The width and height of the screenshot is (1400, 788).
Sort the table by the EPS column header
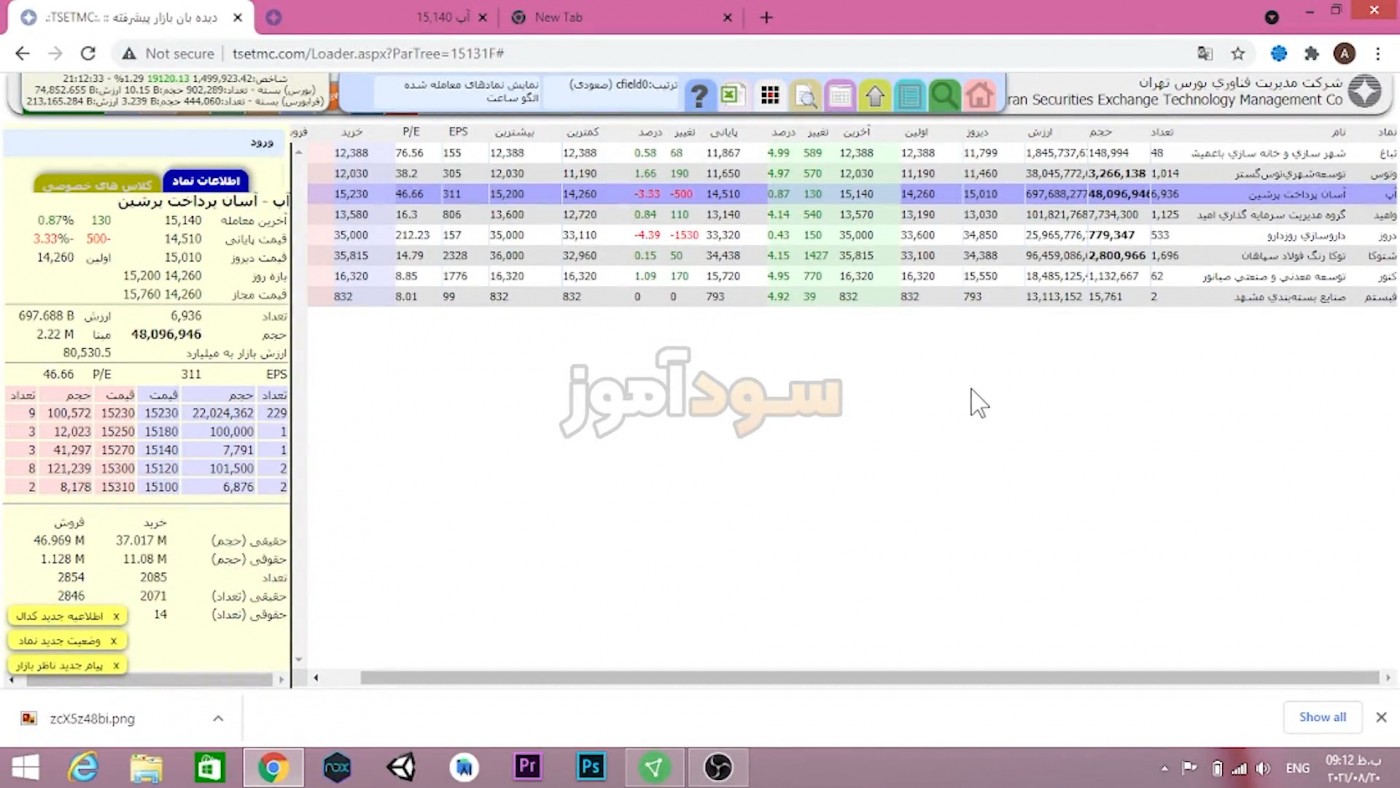[458, 132]
